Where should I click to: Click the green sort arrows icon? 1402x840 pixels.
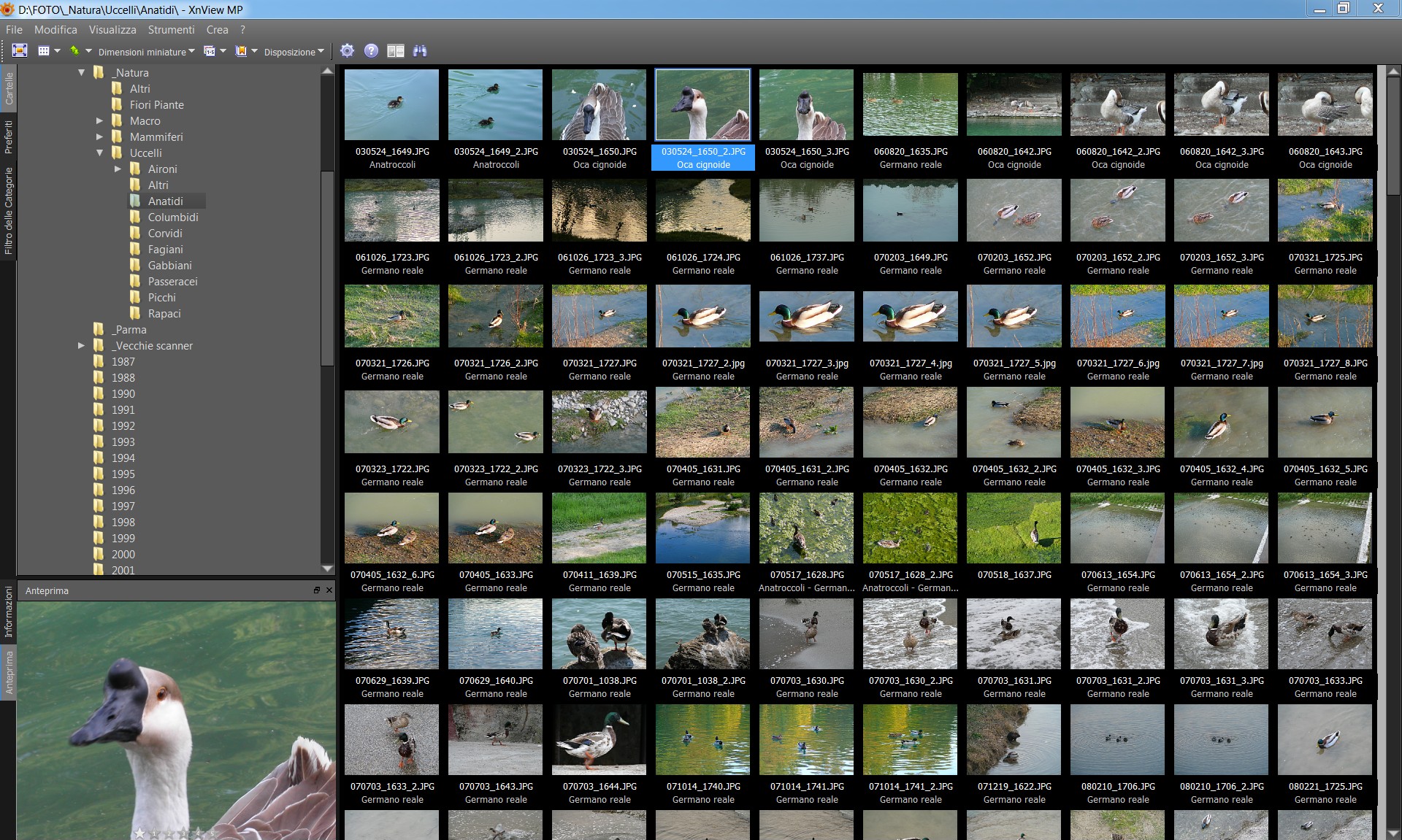pyautogui.click(x=74, y=51)
